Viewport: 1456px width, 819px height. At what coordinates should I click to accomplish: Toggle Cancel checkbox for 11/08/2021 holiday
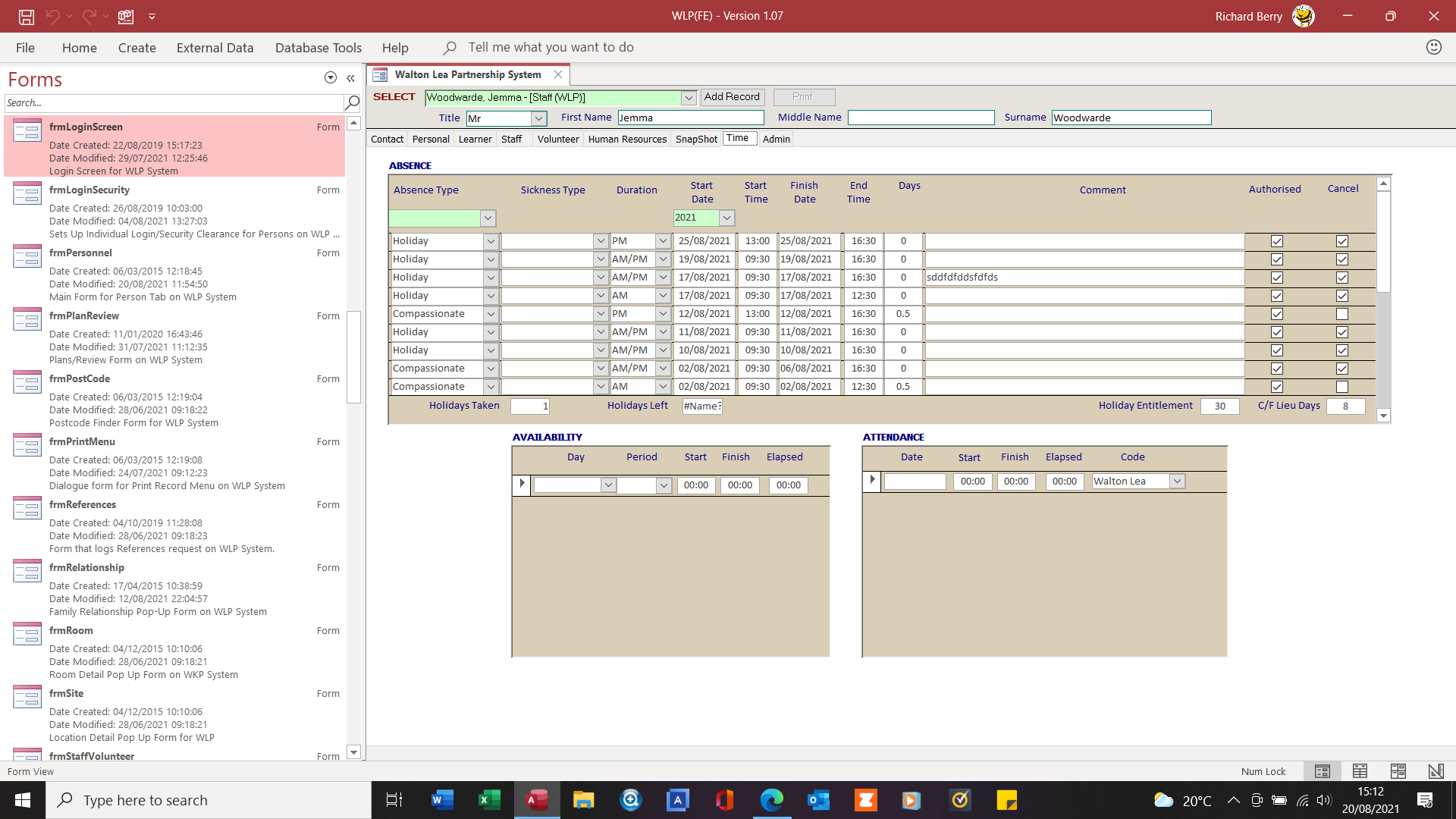tap(1342, 332)
